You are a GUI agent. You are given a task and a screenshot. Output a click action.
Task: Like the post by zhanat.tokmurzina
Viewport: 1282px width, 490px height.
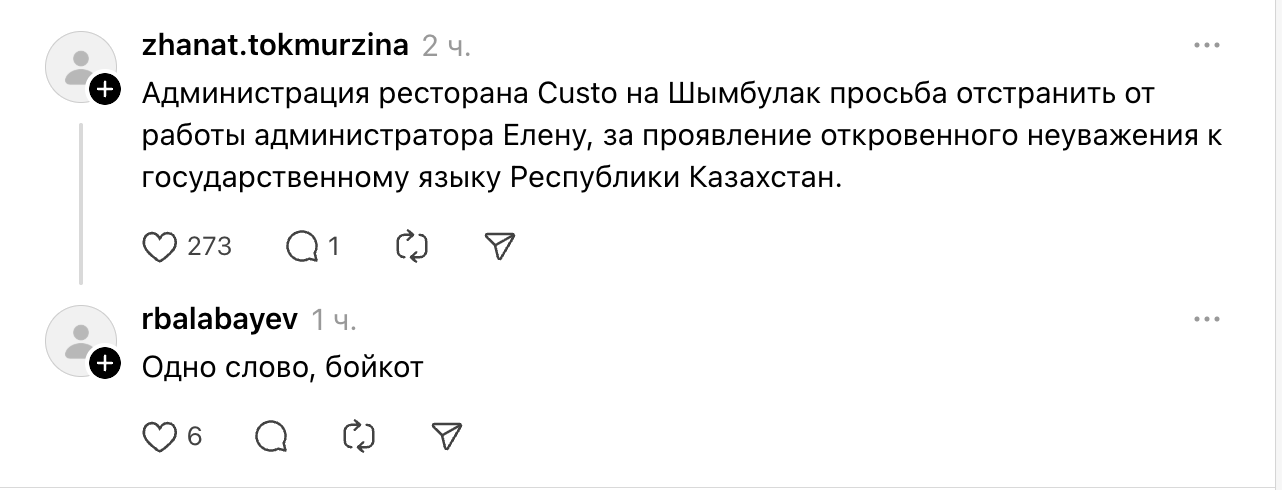tap(159, 246)
